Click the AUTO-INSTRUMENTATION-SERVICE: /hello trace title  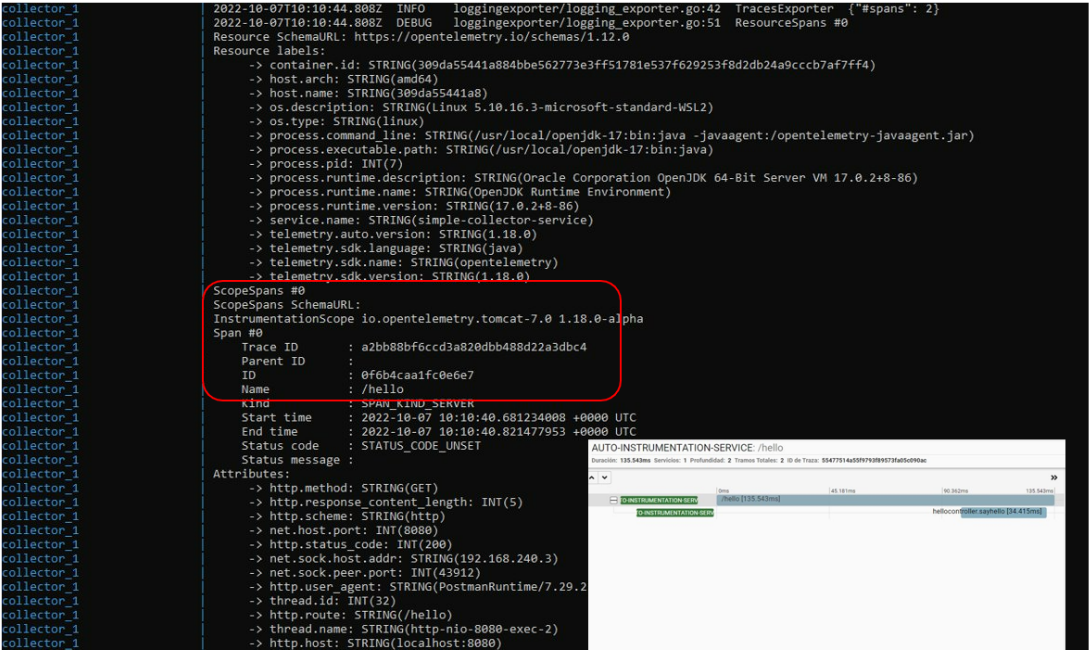[x=687, y=448]
